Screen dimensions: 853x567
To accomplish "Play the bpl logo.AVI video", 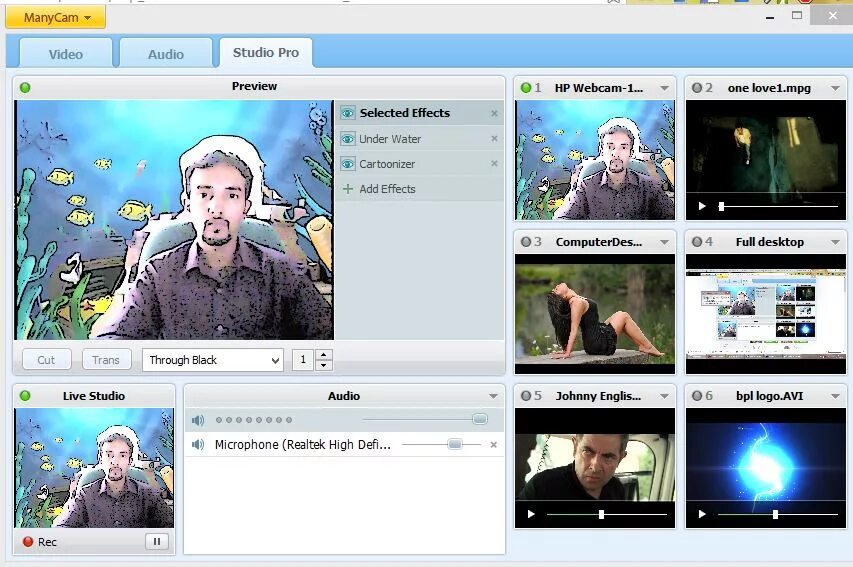I will point(702,514).
